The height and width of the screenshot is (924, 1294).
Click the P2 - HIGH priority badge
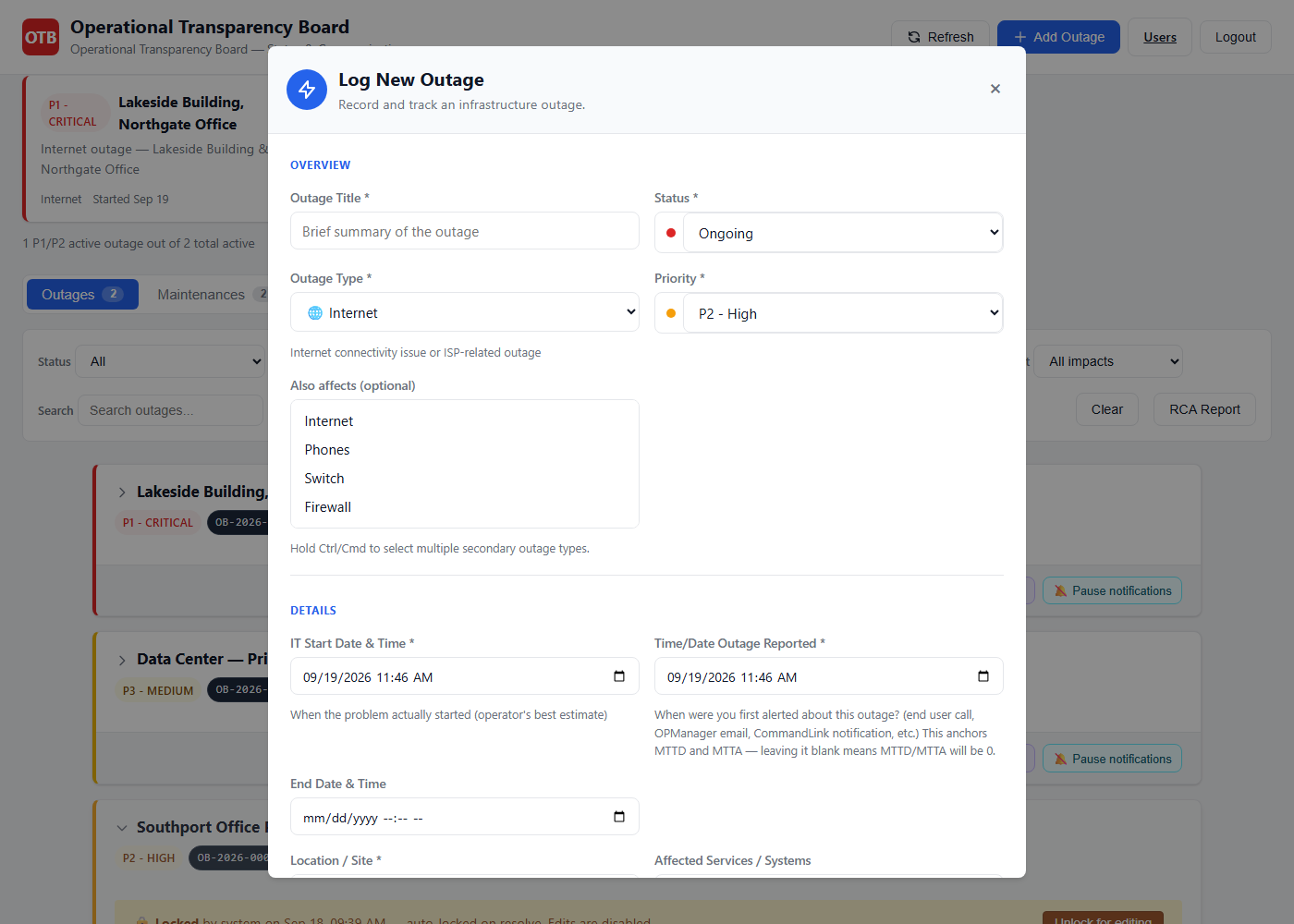[x=149, y=858]
